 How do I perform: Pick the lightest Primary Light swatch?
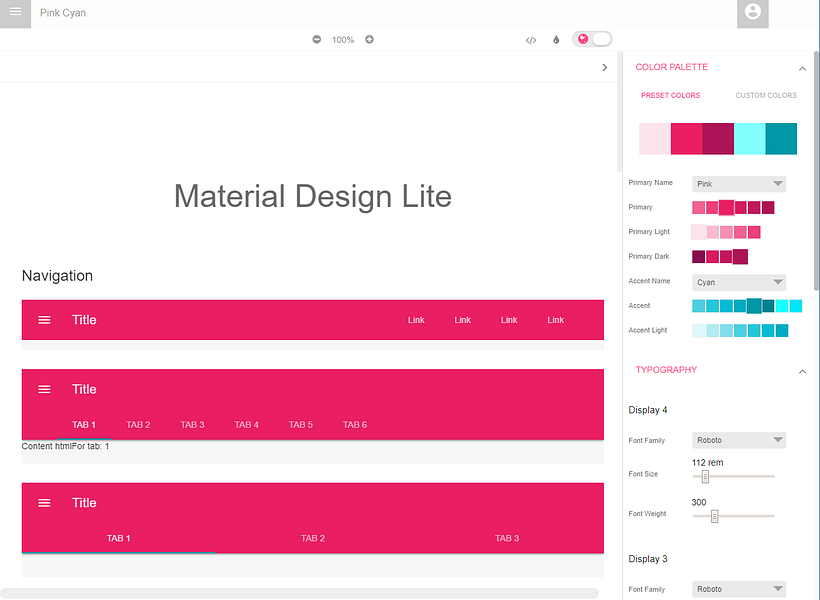tap(699, 232)
